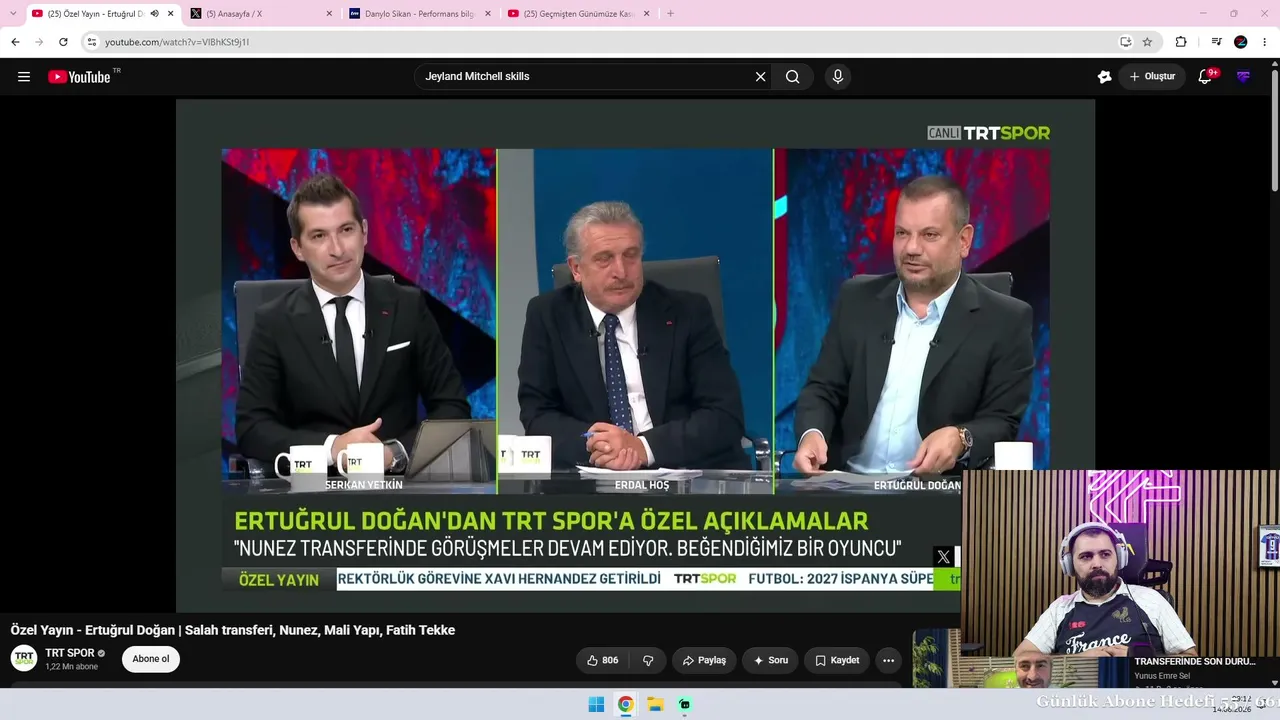Open the TRT SPOR channel avatar

(24, 658)
